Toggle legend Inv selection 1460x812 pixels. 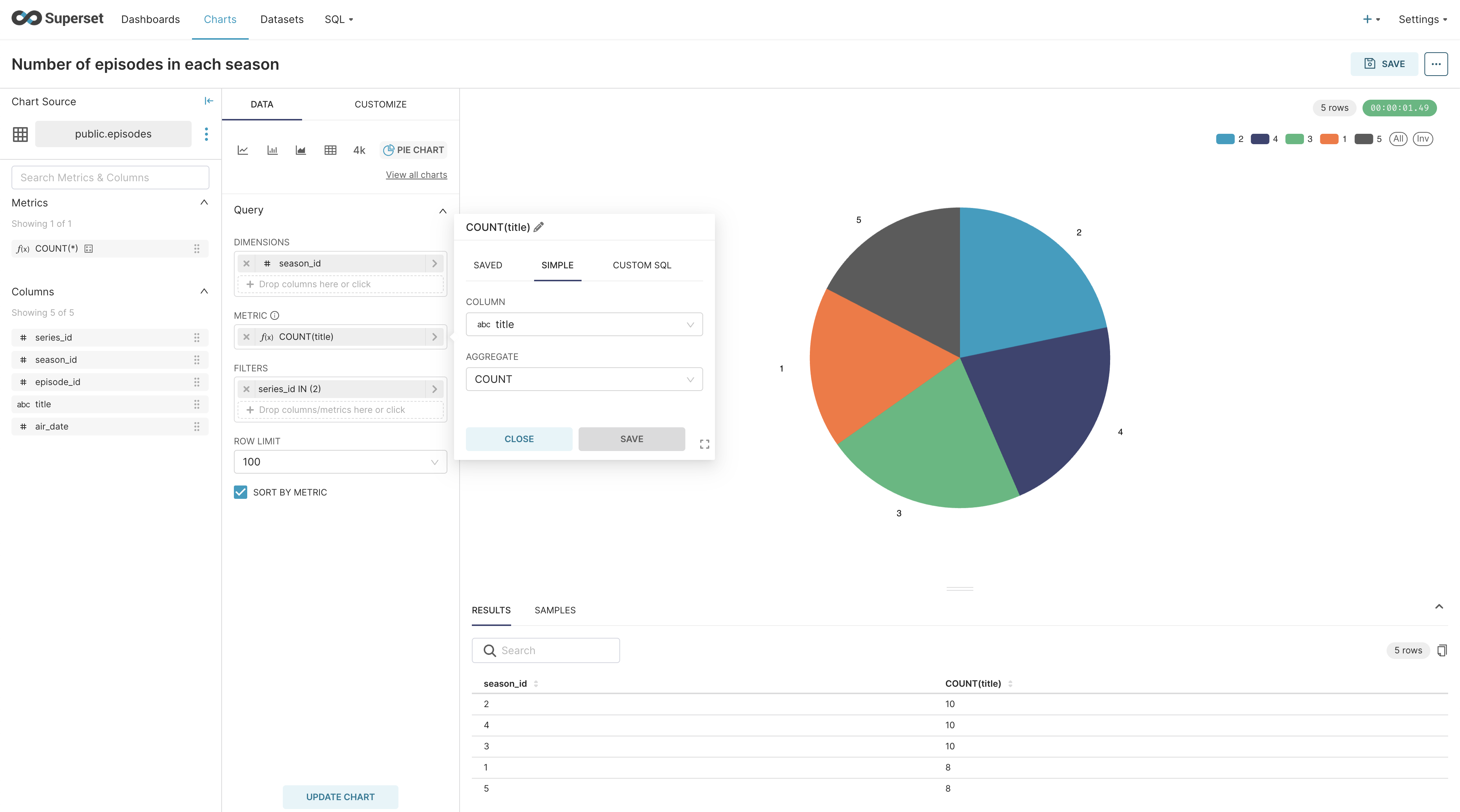click(x=1423, y=139)
